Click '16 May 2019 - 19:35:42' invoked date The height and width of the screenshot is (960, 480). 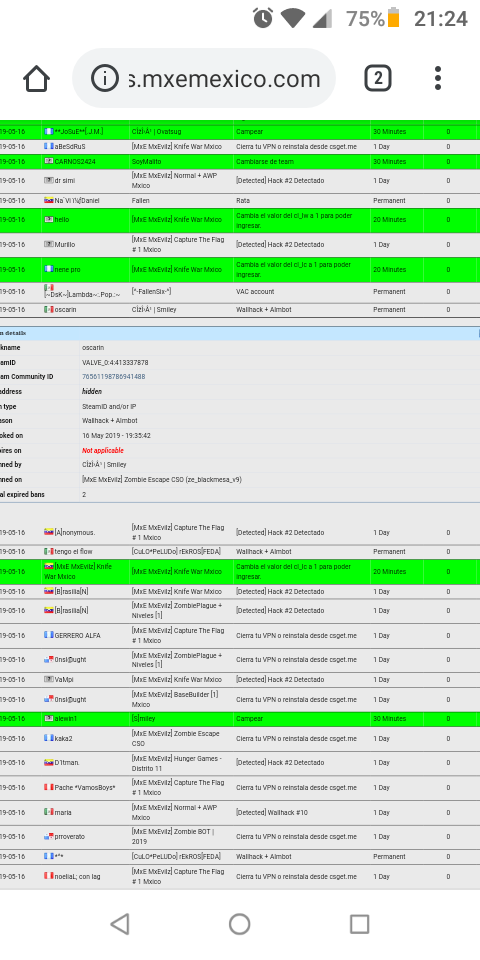116,435
